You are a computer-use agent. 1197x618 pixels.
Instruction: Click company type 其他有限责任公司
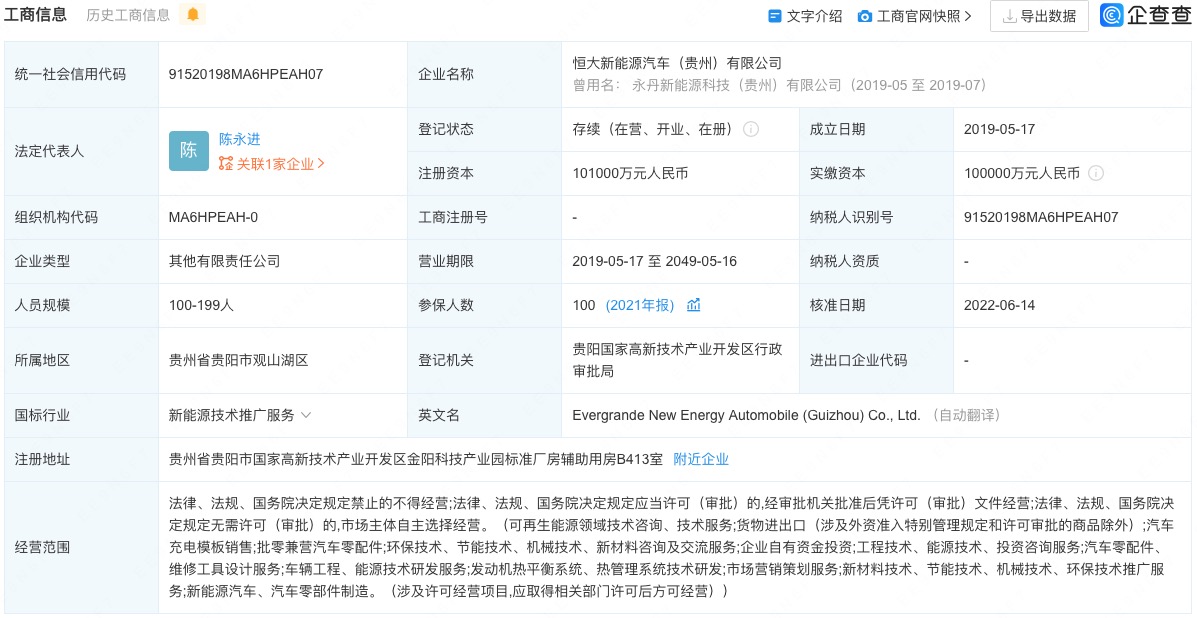point(224,261)
